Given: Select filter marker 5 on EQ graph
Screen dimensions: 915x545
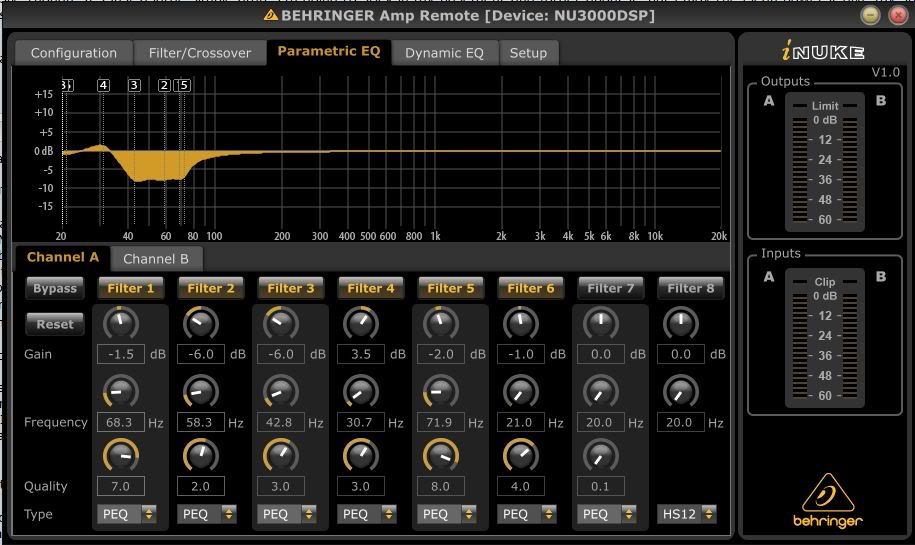Looking at the screenshot, I should [183, 85].
